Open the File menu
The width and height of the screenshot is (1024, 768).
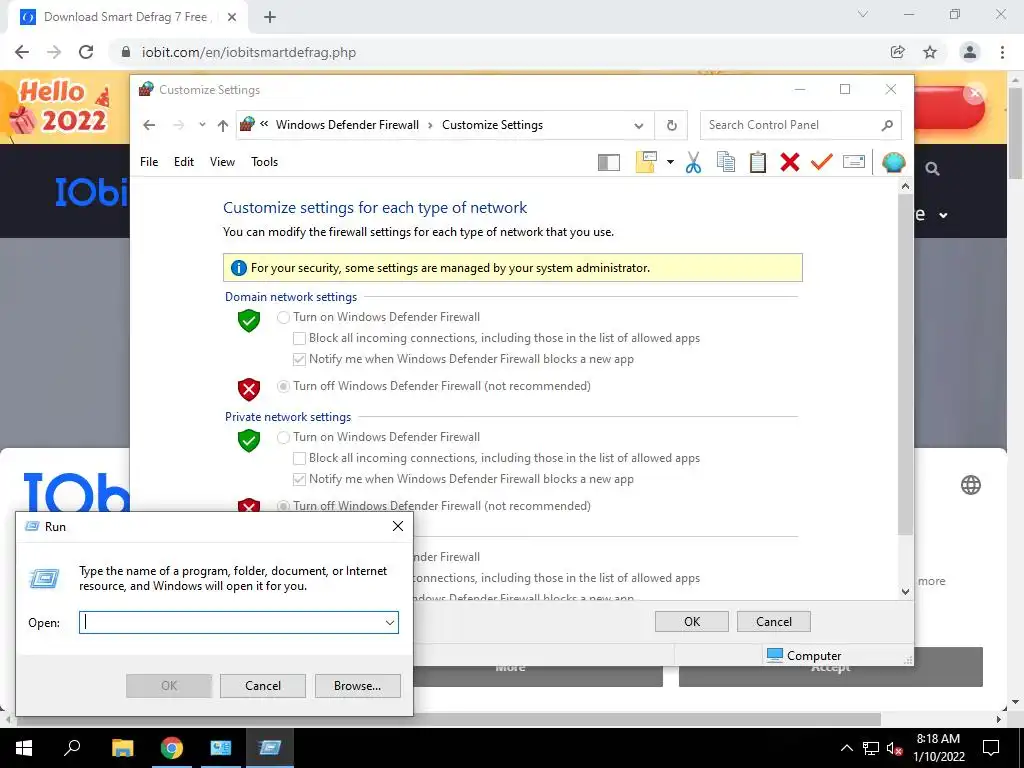149,162
